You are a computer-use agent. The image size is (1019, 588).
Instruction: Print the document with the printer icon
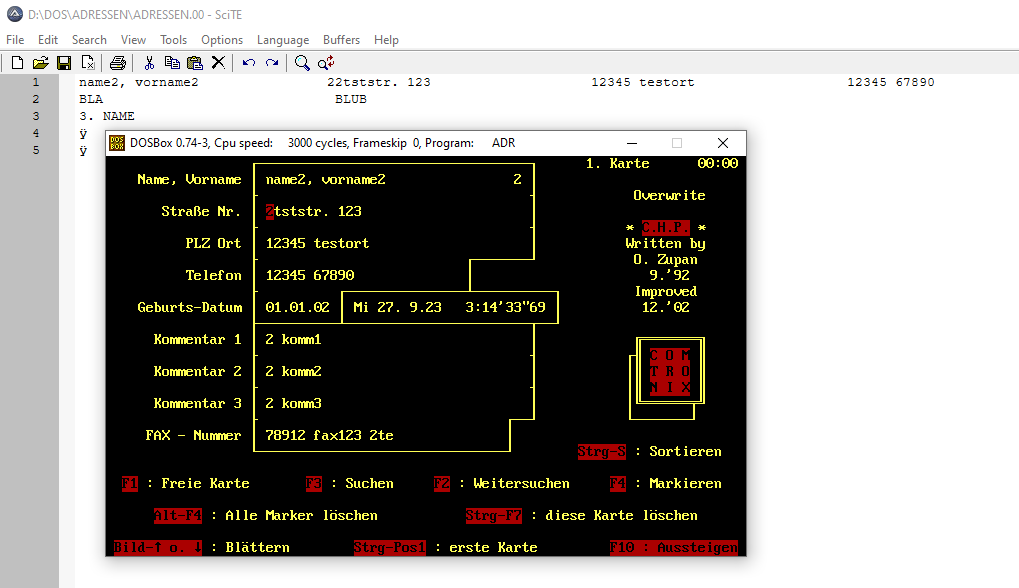click(x=118, y=63)
